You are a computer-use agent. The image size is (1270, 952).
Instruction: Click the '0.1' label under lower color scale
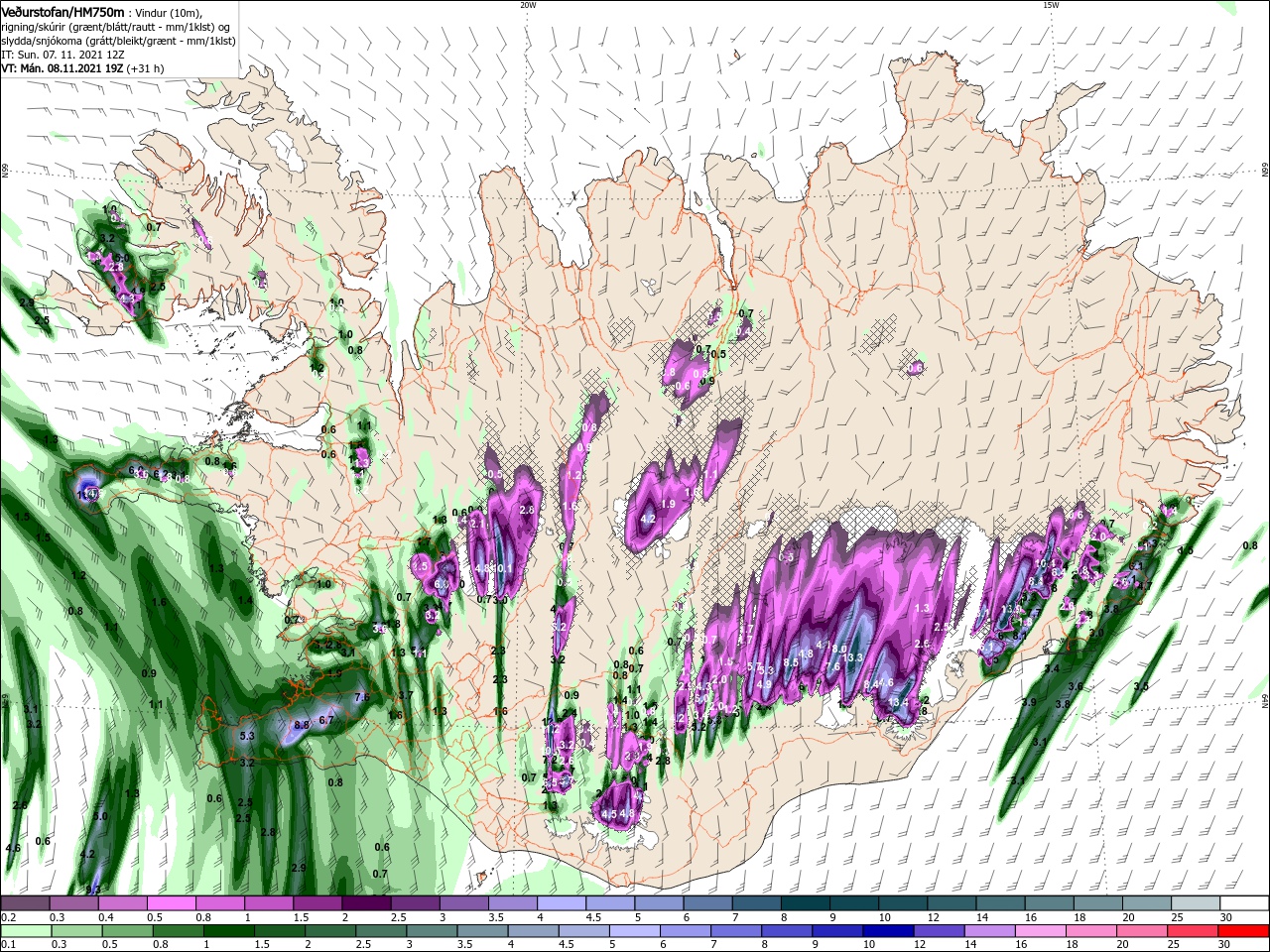(7, 945)
